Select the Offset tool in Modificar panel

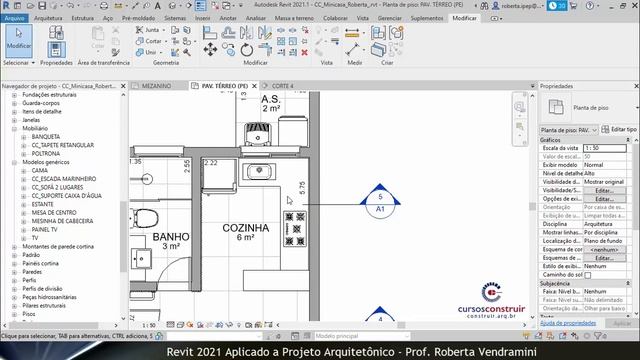click(228, 33)
